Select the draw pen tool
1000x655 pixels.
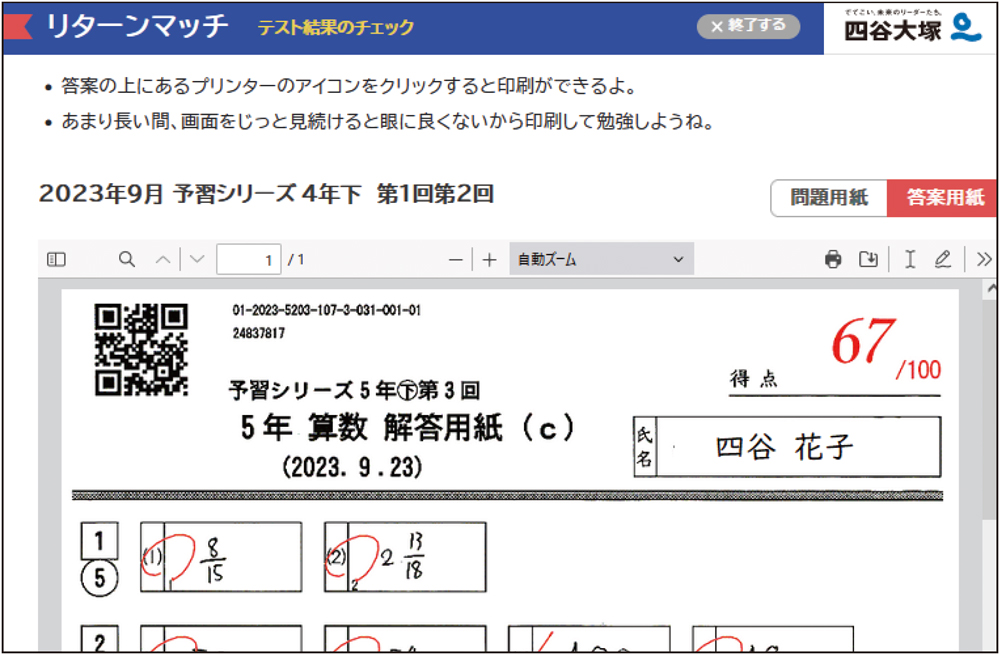(x=942, y=260)
